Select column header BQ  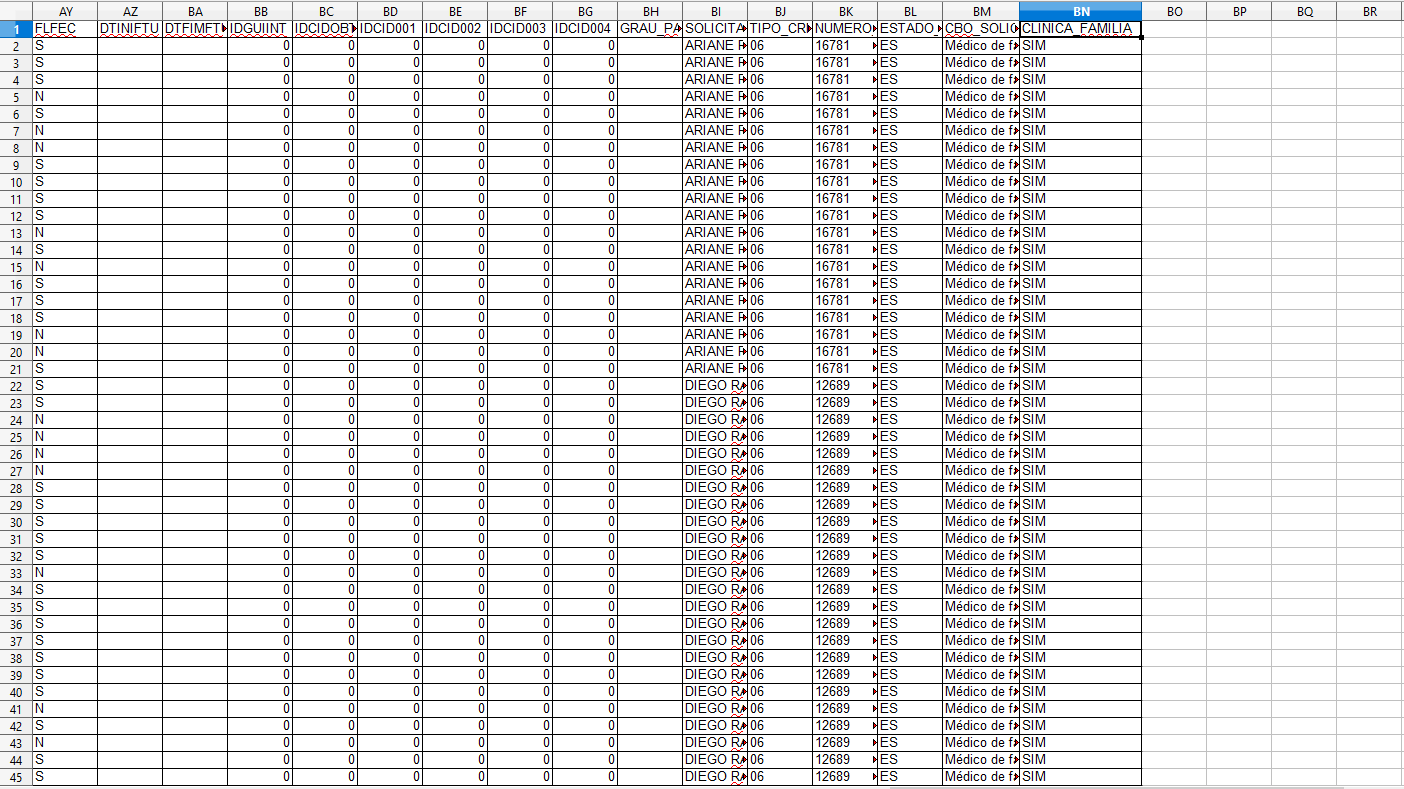(1304, 11)
